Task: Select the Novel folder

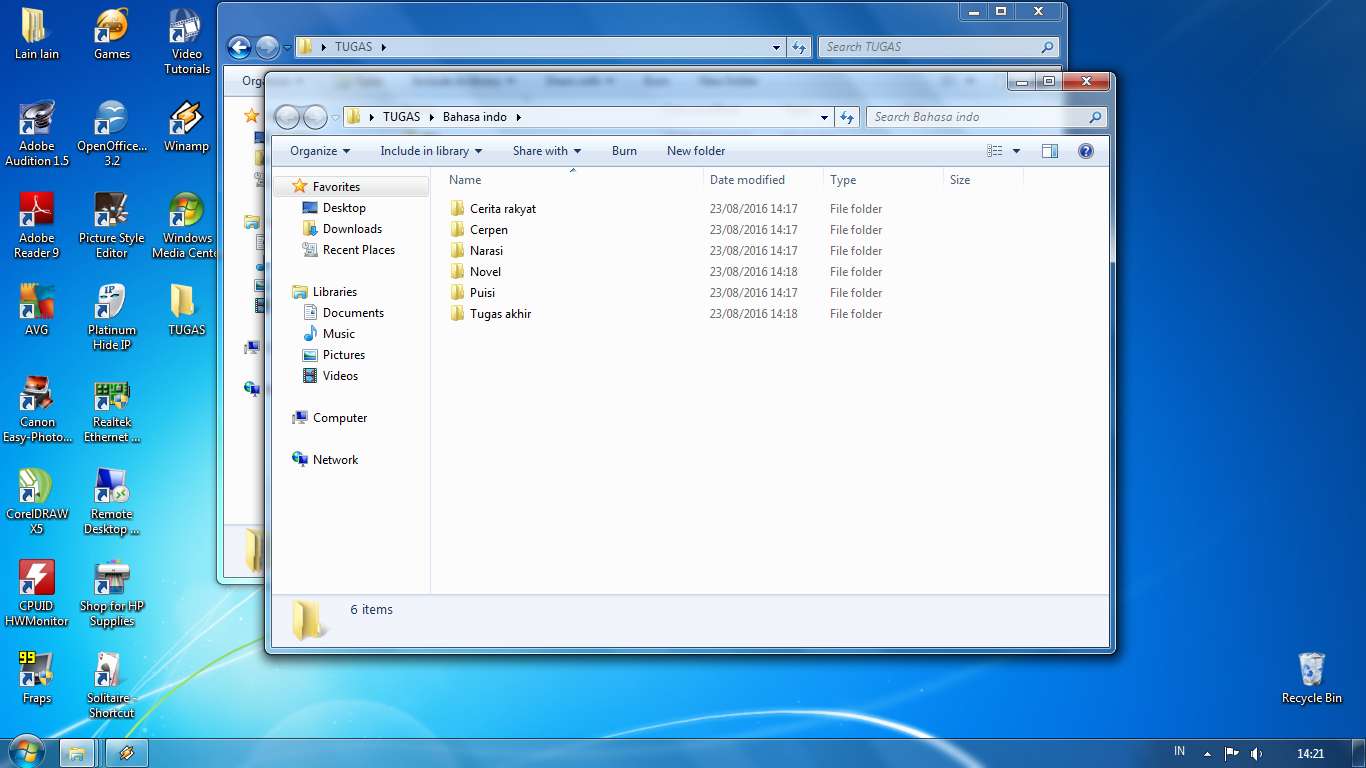Action: pos(475,272)
